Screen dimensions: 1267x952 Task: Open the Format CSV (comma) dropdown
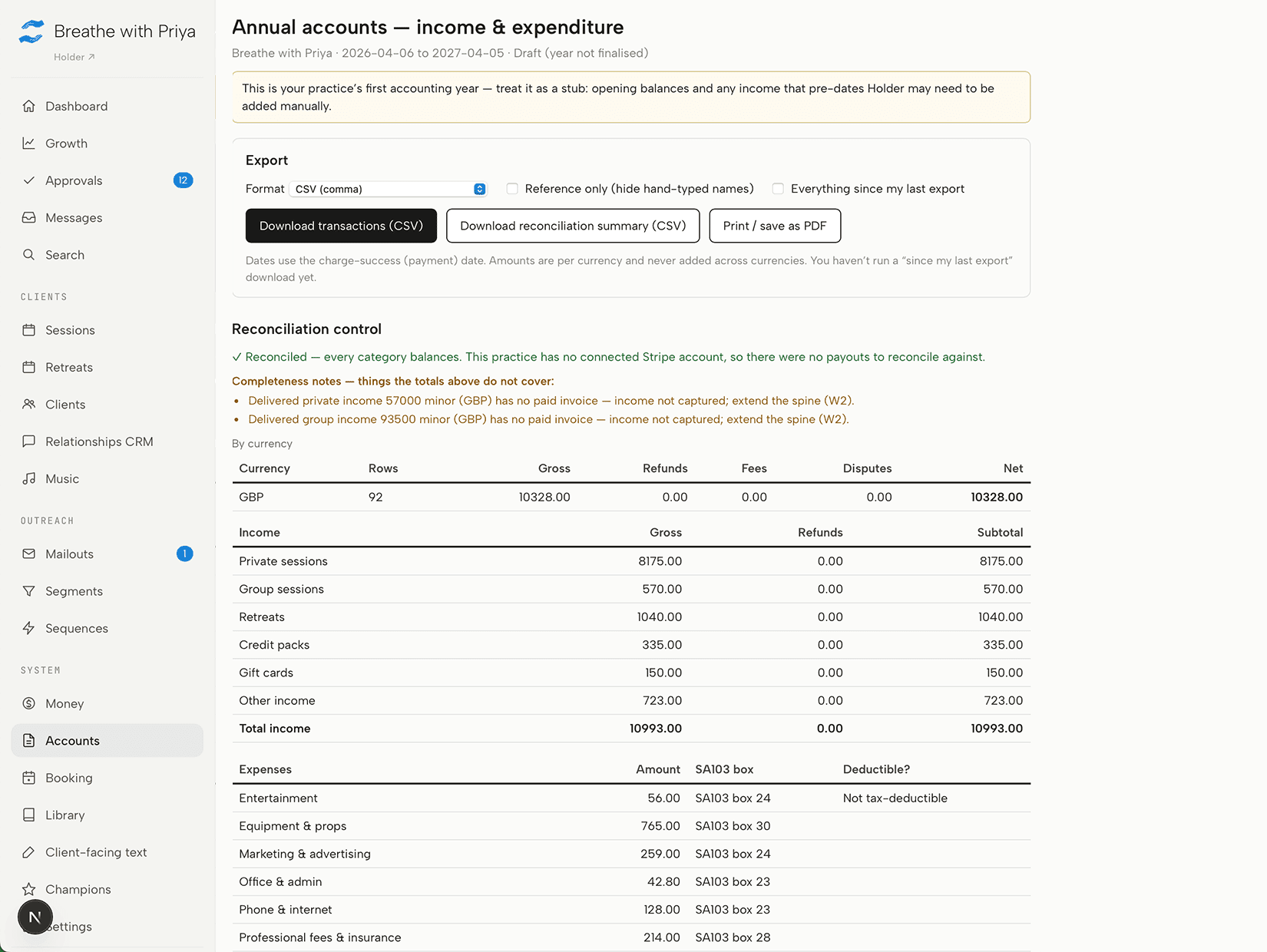pos(389,189)
